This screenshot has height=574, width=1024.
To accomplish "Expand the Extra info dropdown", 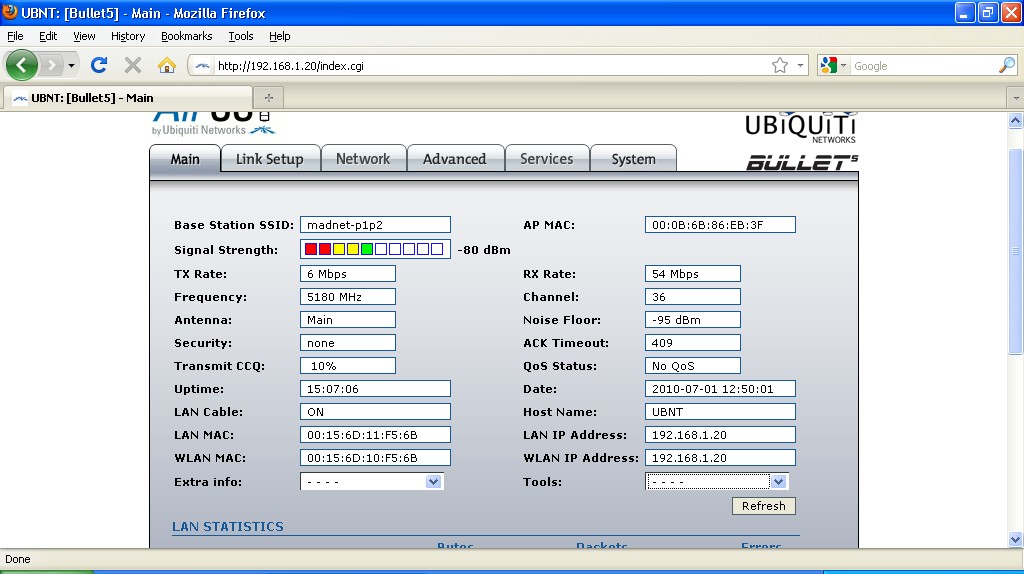I will coord(372,482).
